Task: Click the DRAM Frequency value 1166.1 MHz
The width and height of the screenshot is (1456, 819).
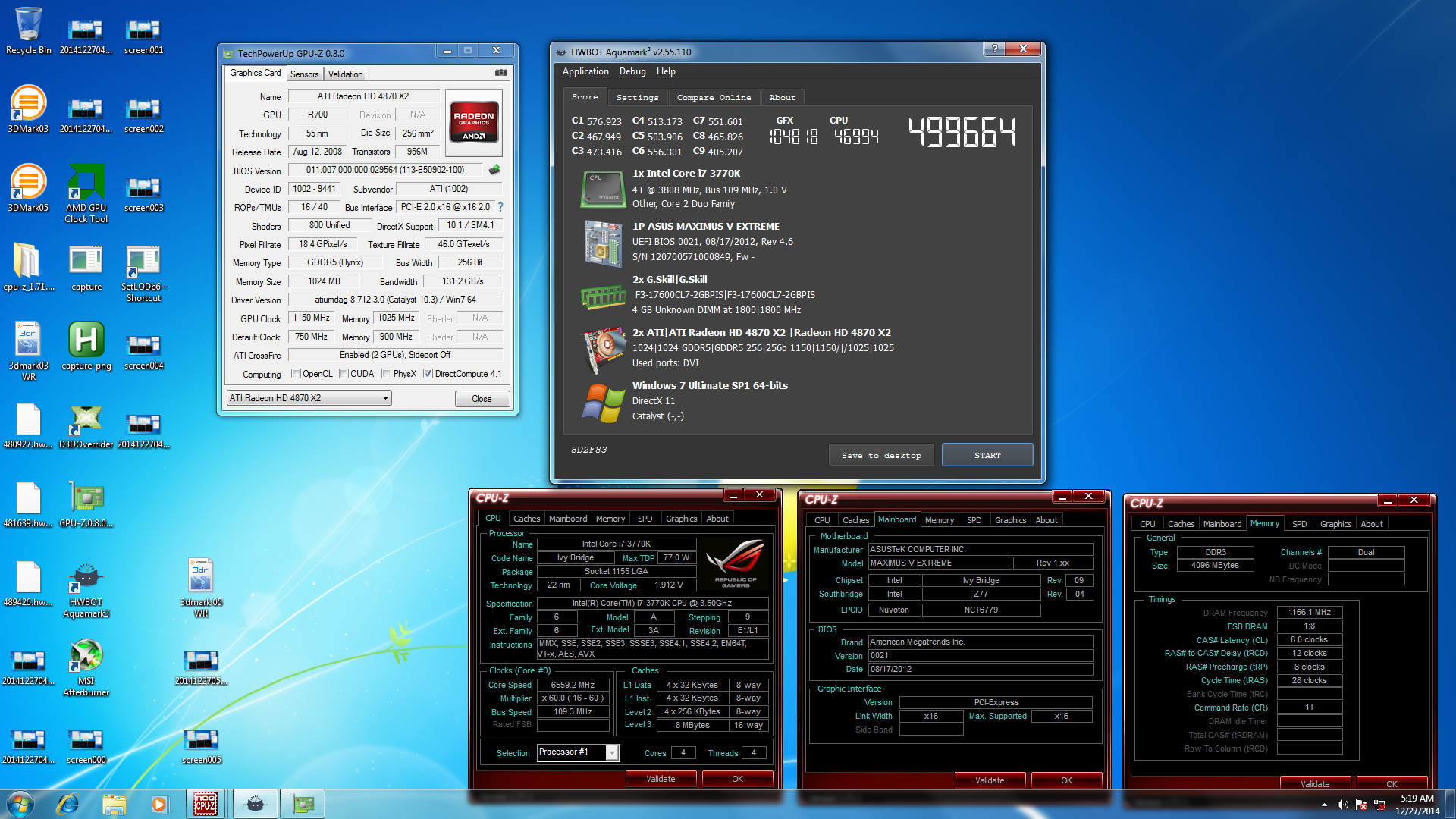Action: [x=1310, y=612]
